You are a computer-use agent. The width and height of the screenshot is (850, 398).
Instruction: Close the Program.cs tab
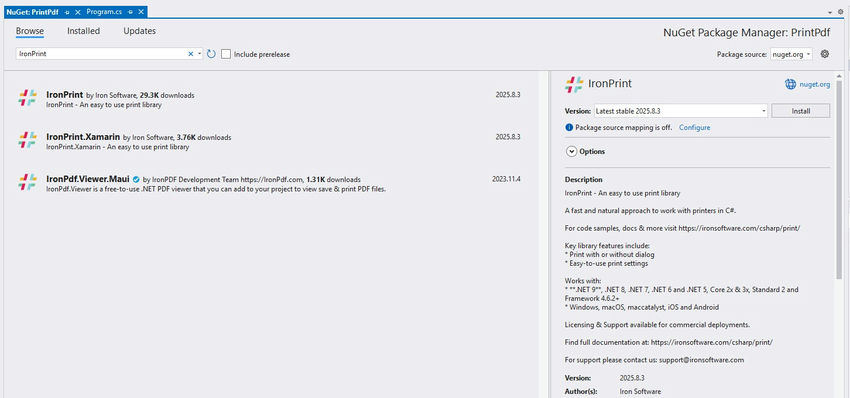[x=141, y=12]
